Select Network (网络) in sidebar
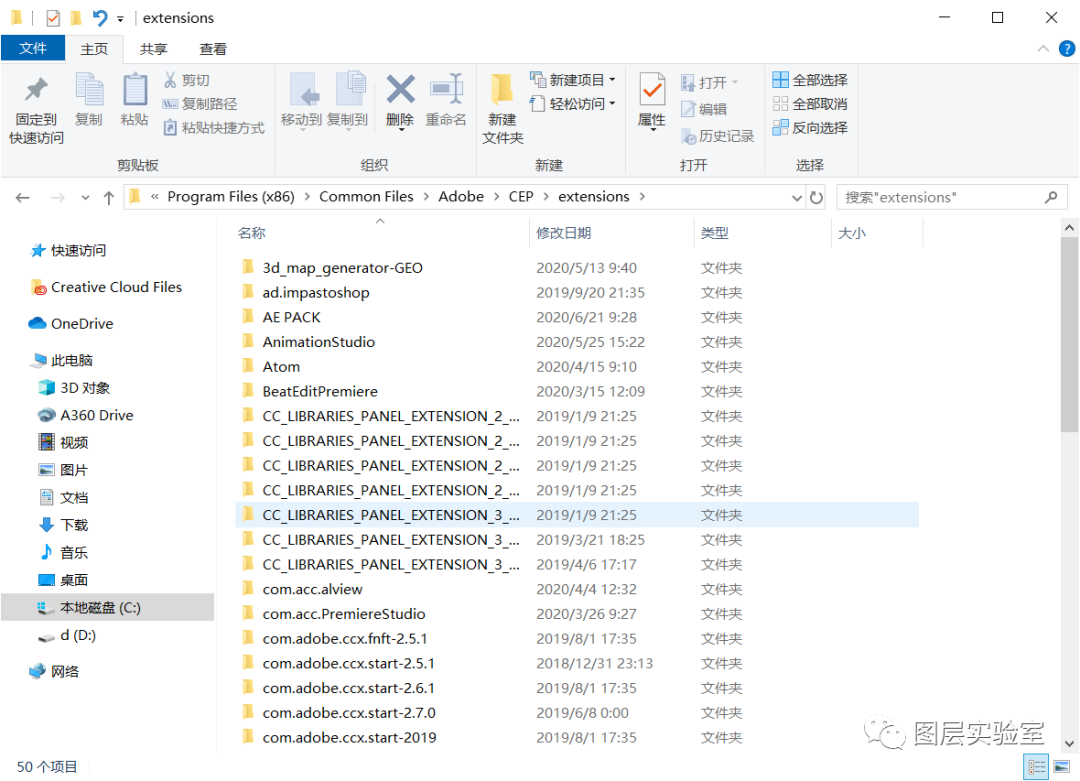 [54, 671]
